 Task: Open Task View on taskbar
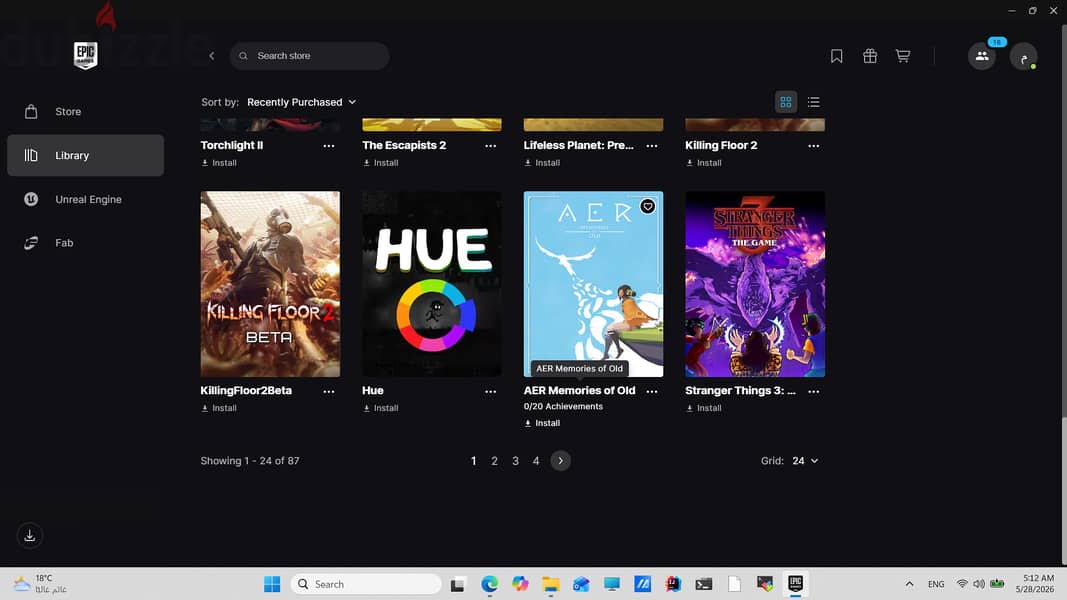(458, 584)
